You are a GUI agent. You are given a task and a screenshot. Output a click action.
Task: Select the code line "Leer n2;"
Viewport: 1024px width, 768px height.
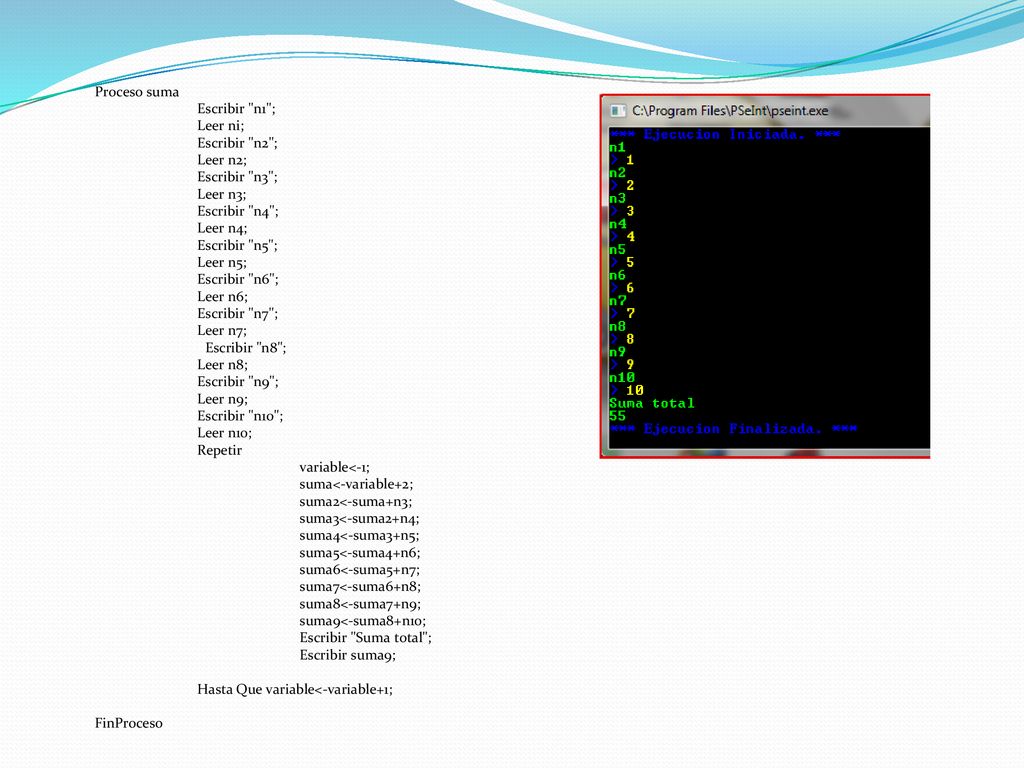(222, 160)
